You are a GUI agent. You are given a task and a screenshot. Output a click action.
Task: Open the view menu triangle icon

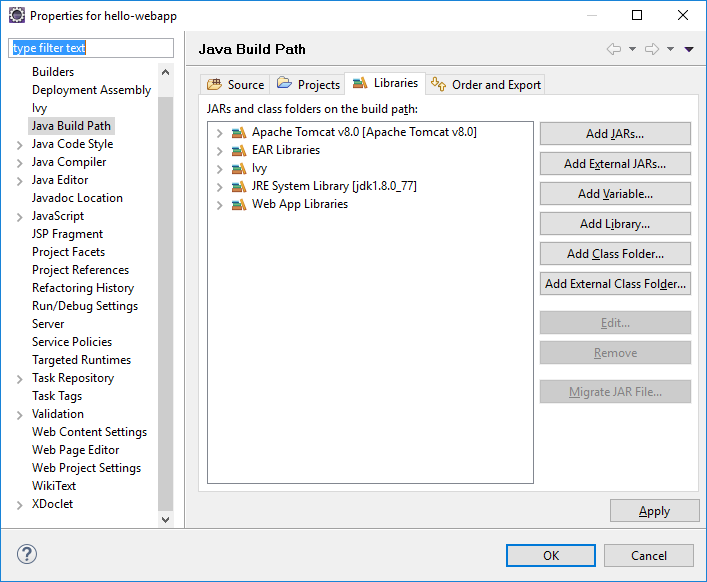689,49
